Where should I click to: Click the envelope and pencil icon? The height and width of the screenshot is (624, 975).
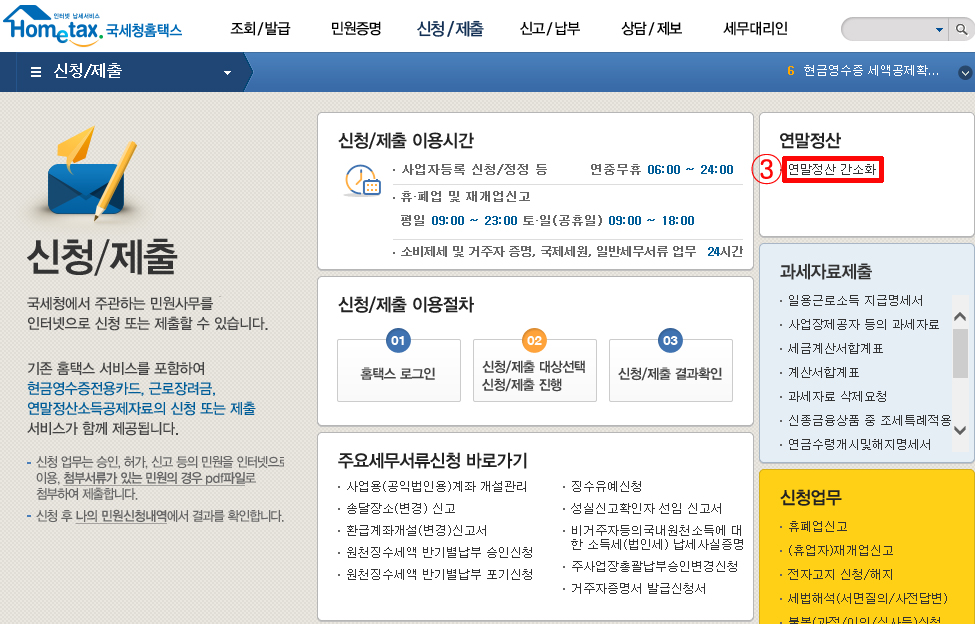(x=92, y=172)
